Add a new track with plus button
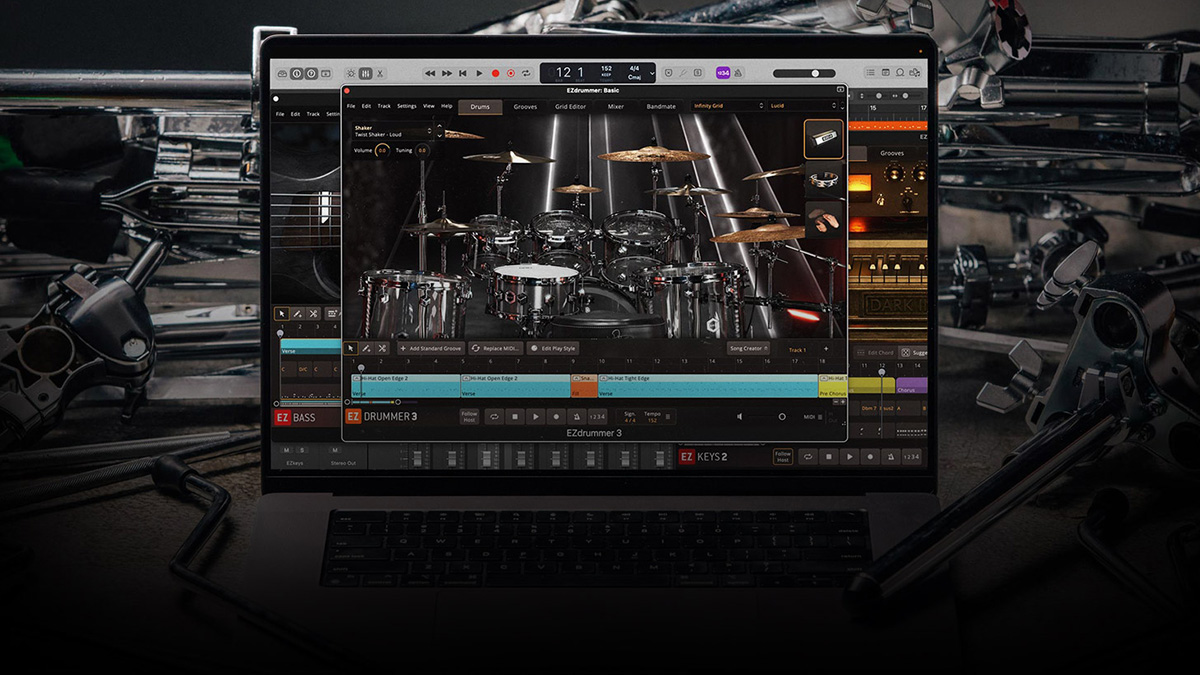 pos(826,349)
